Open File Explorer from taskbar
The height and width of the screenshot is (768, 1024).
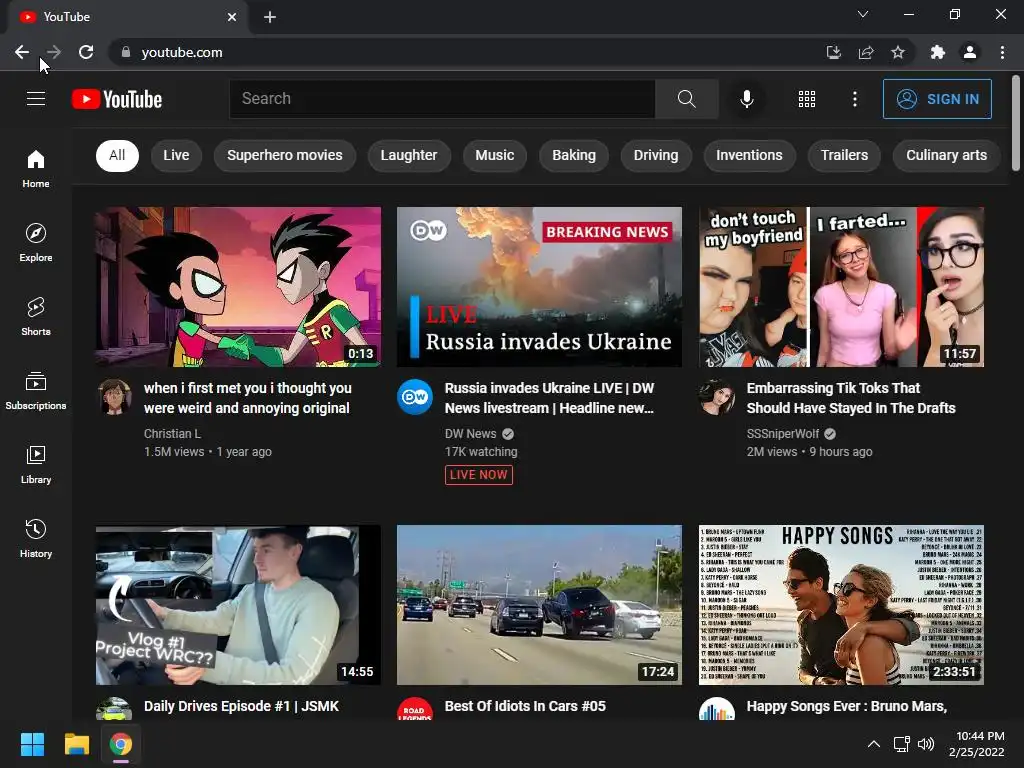coord(76,744)
